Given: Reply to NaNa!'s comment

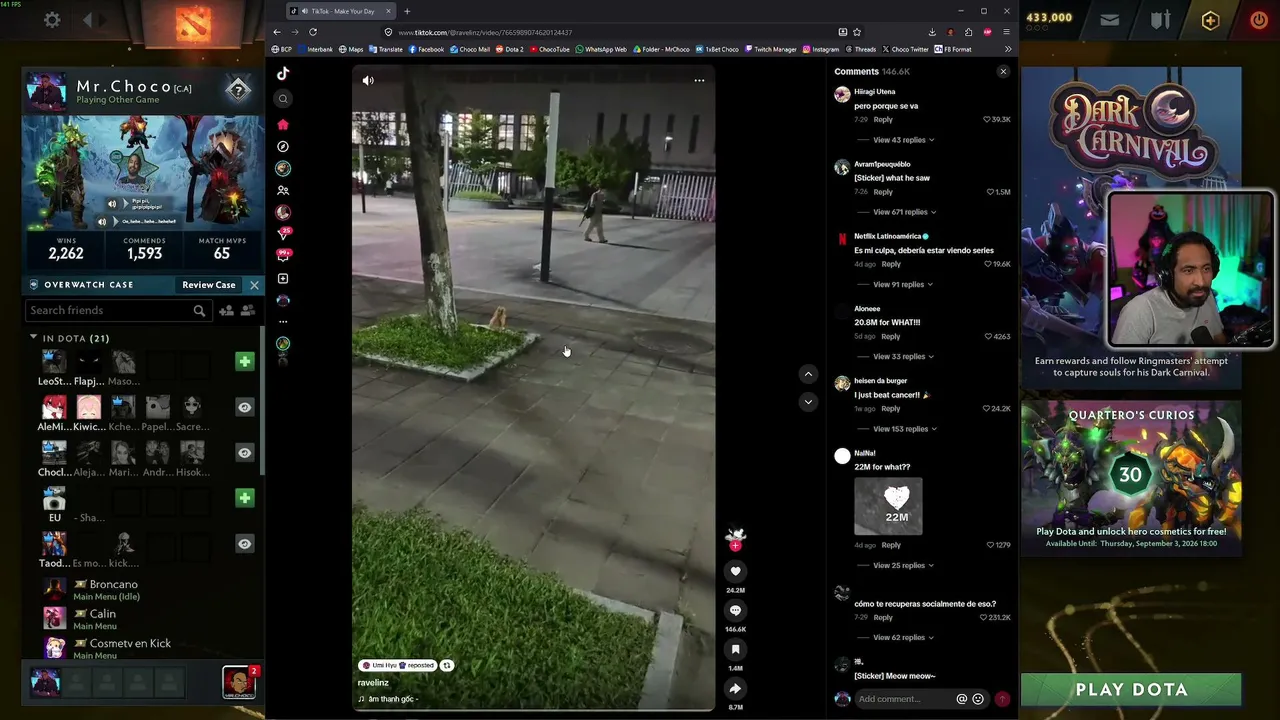Looking at the screenshot, I should 891,545.
